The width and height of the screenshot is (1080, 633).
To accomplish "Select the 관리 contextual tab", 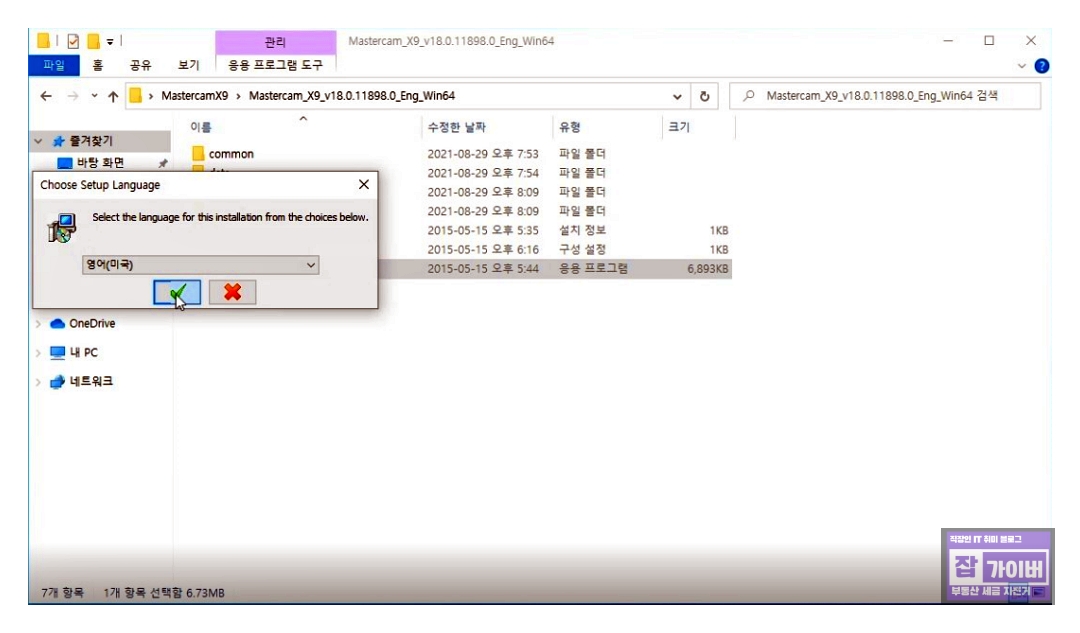I will (276, 42).
